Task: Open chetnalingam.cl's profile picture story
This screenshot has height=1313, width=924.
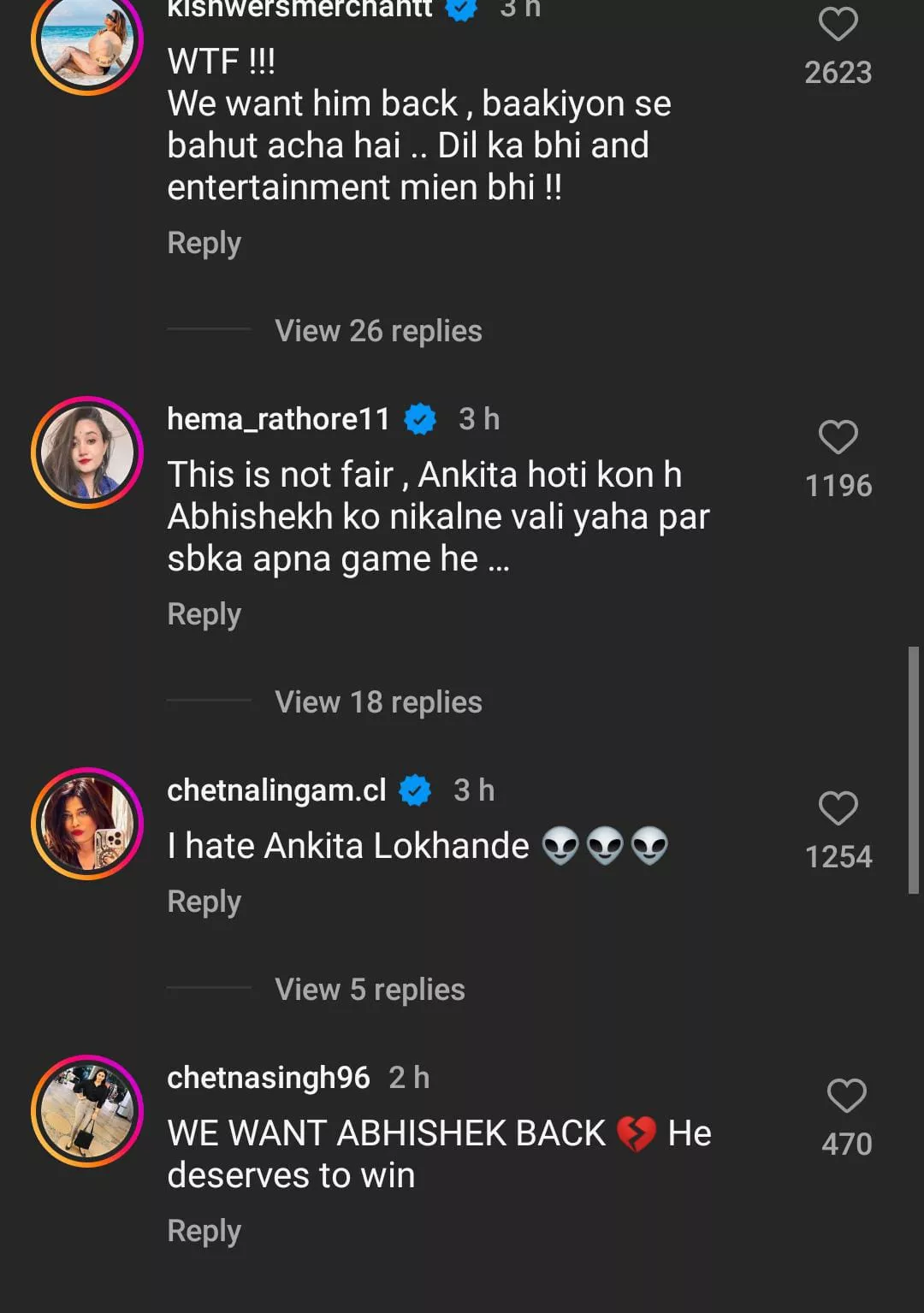Action: pos(87,824)
